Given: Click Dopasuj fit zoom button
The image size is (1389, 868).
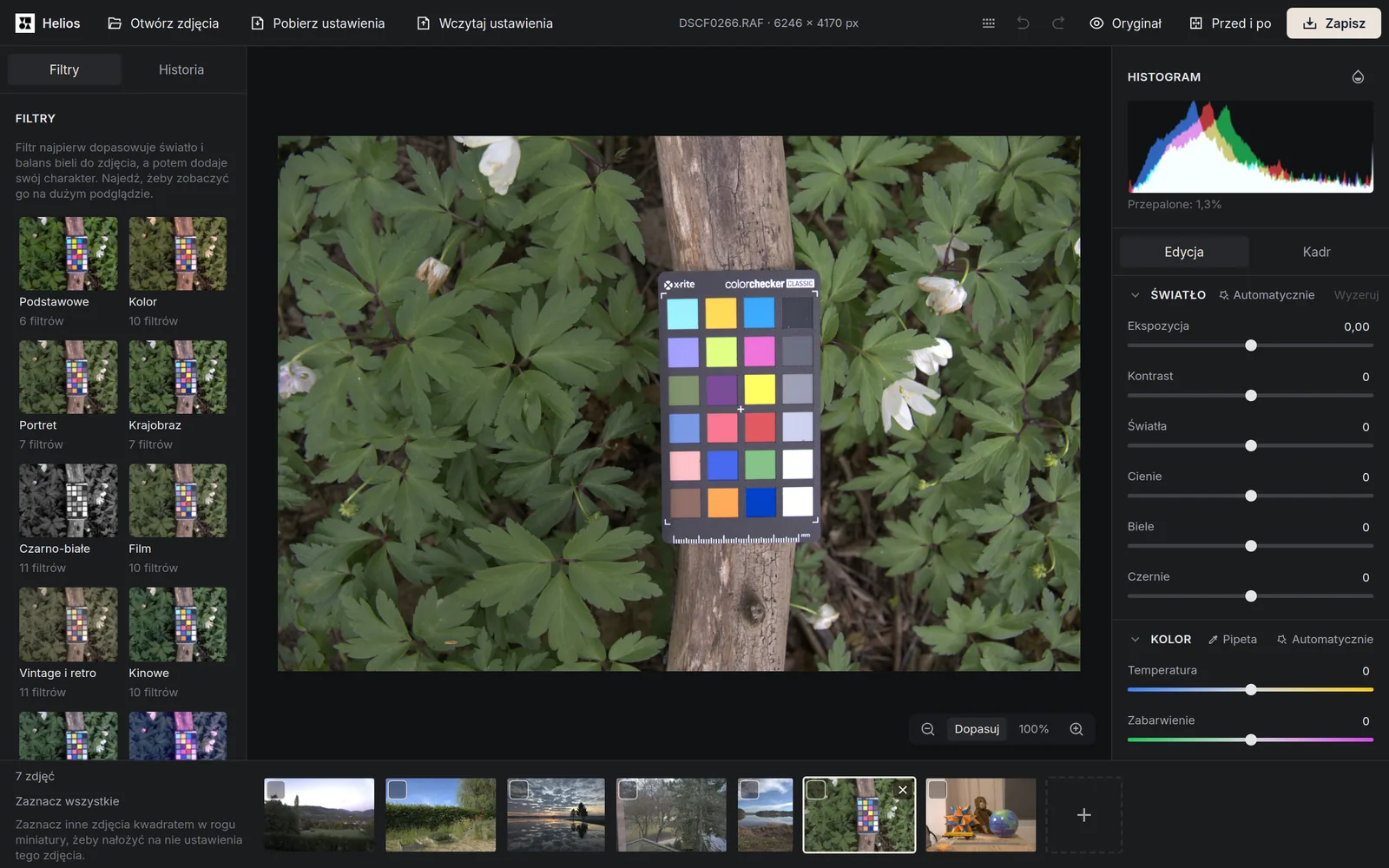Looking at the screenshot, I should [x=977, y=729].
